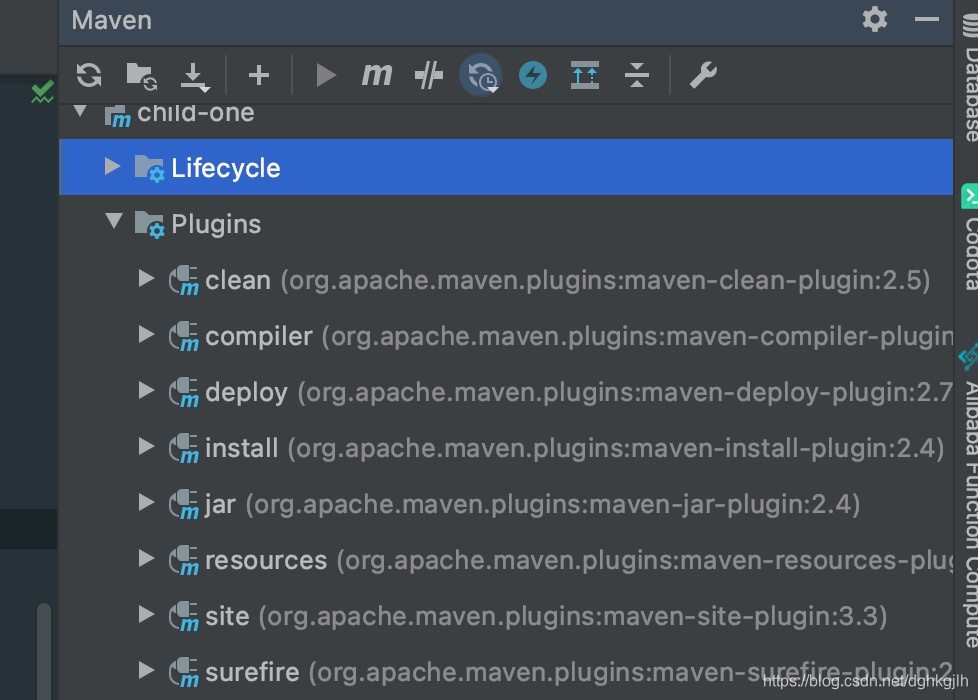This screenshot has height=700, width=978.
Task: Click the Lifecycle folder gear icon
Action: [149, 168]
